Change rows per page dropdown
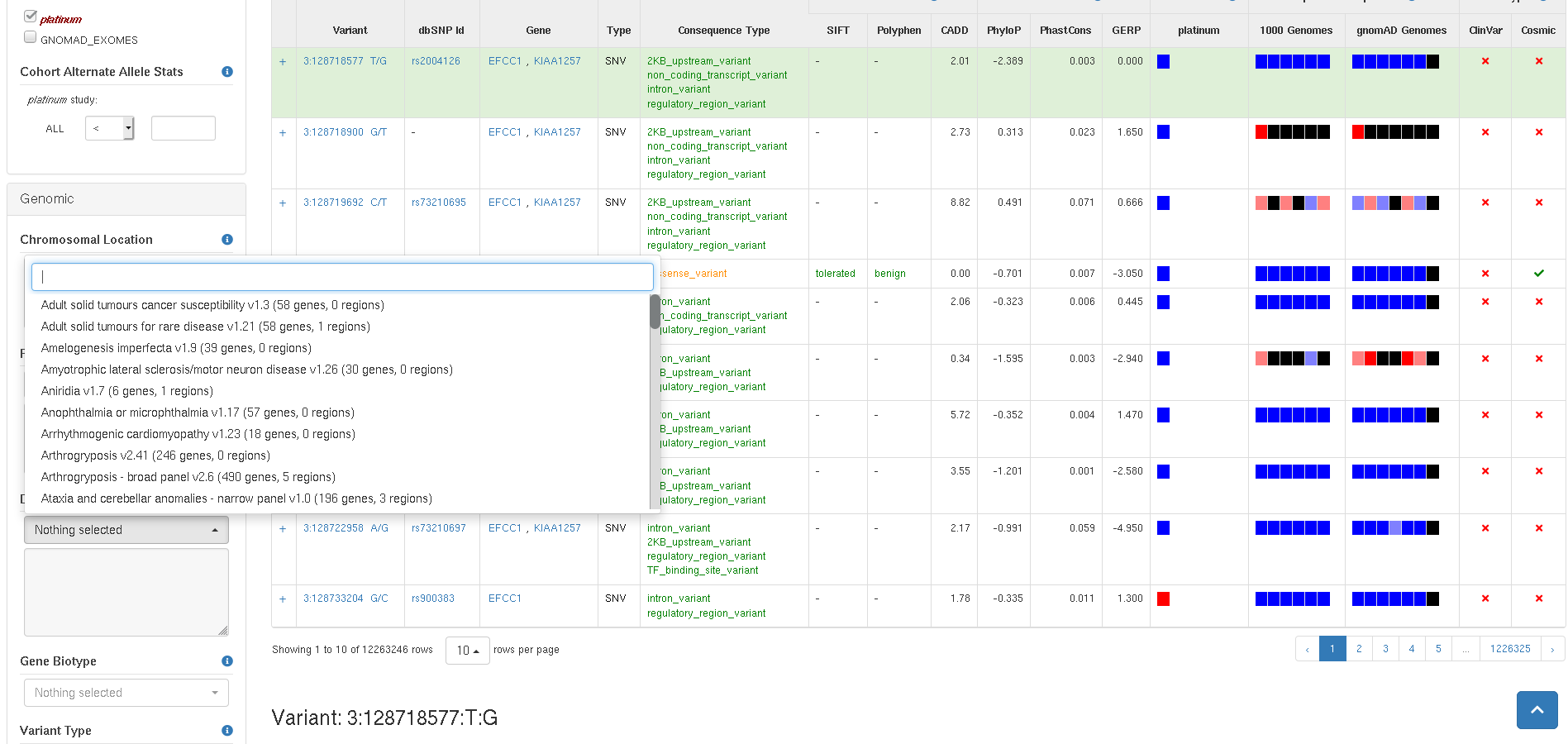The image size is (1568, 744). tap(467, 651)
